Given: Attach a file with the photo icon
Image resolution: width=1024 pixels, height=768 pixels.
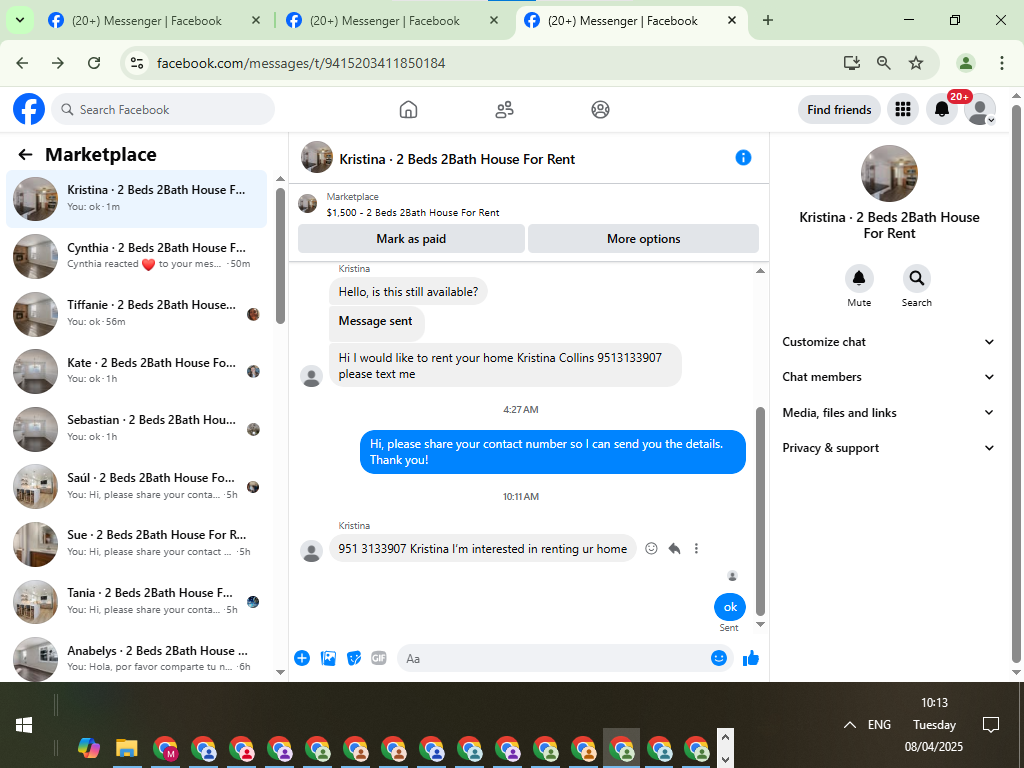Looking at the screenshot, I should [x=328, y=658].
